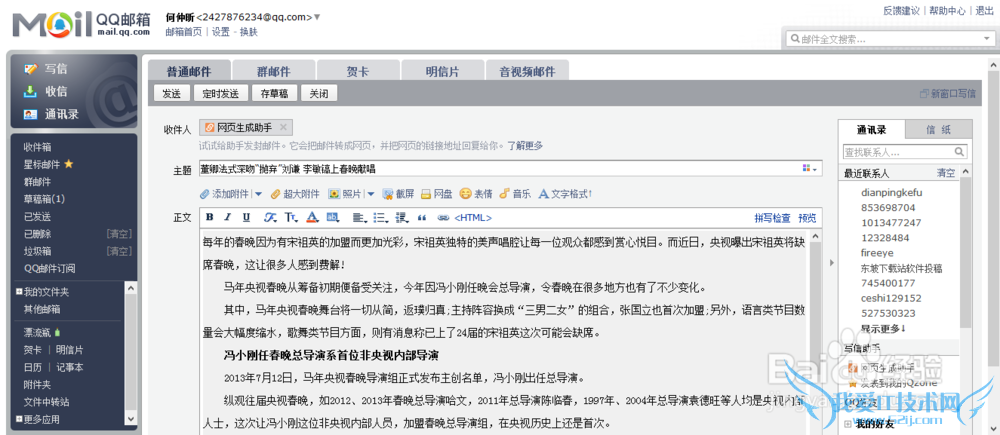1000x435 pixels.
Task: Insert a block quote
Action: click(422, 218)
